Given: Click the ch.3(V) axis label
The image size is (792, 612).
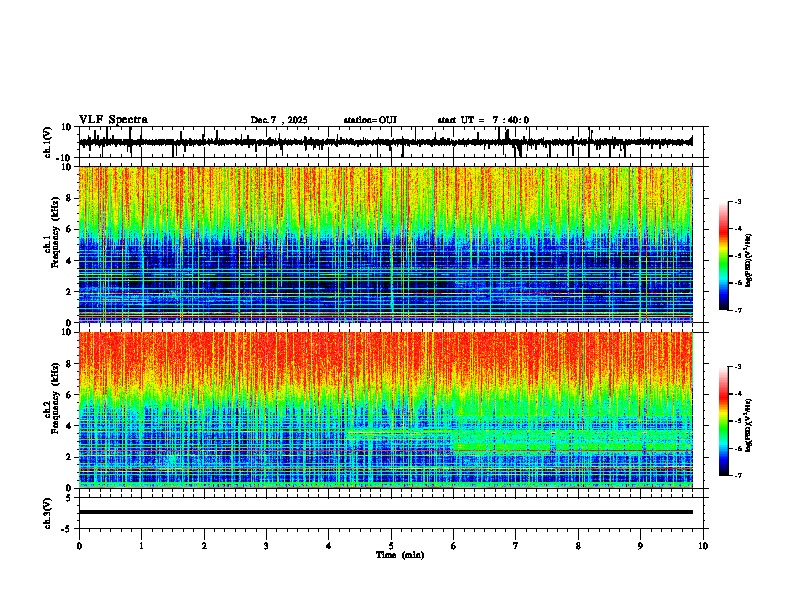Looking at the screenshot, I should click(x=48, y=513).
